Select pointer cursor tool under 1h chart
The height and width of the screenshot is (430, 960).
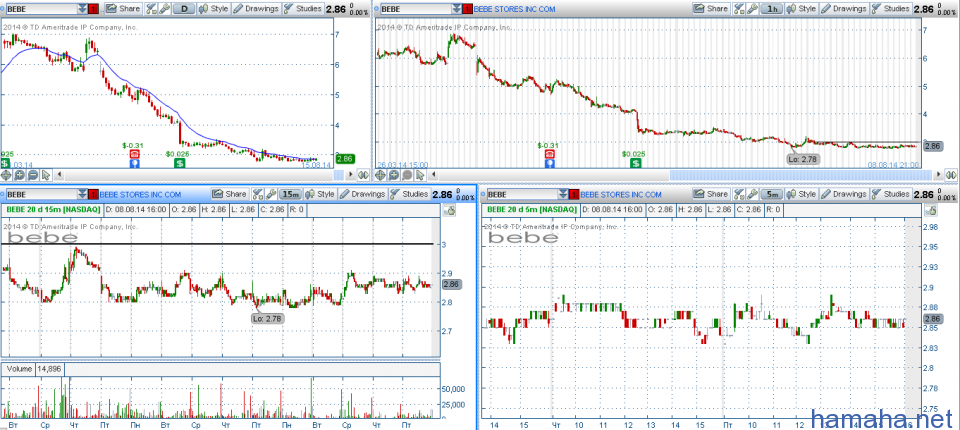pos(420,175)
